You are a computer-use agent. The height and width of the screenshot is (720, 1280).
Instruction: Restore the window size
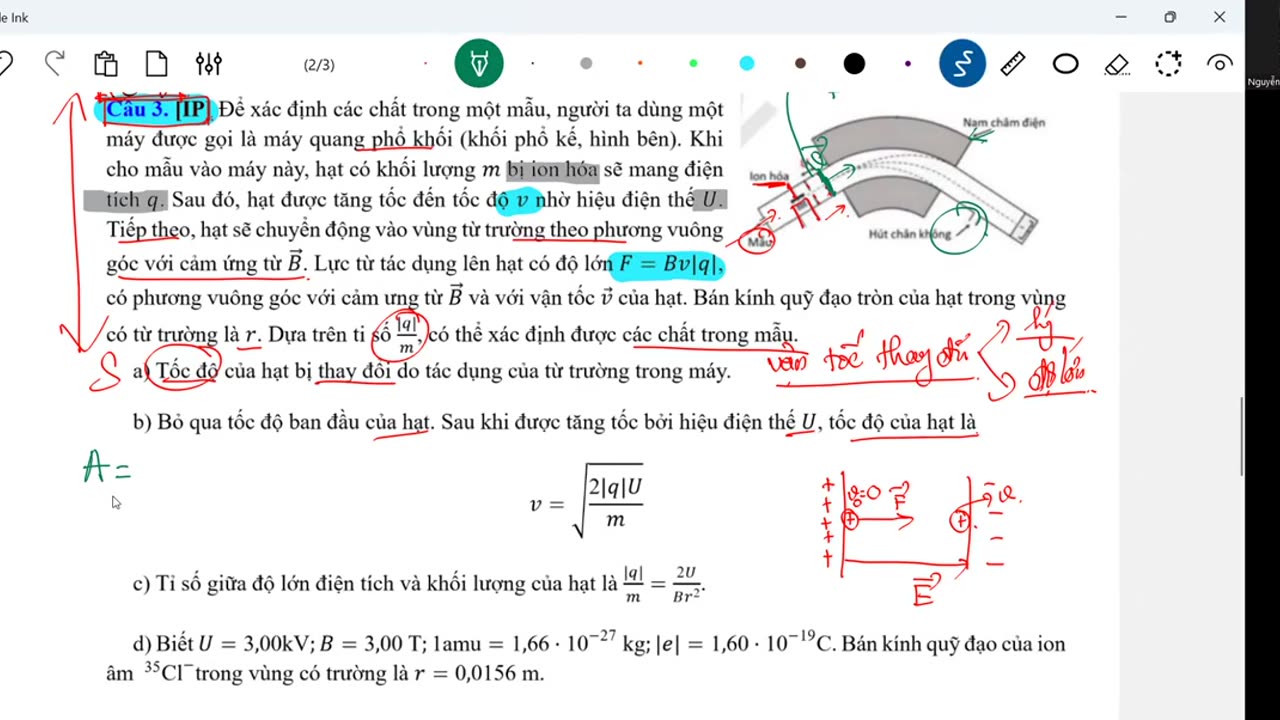coord(1170,17)
